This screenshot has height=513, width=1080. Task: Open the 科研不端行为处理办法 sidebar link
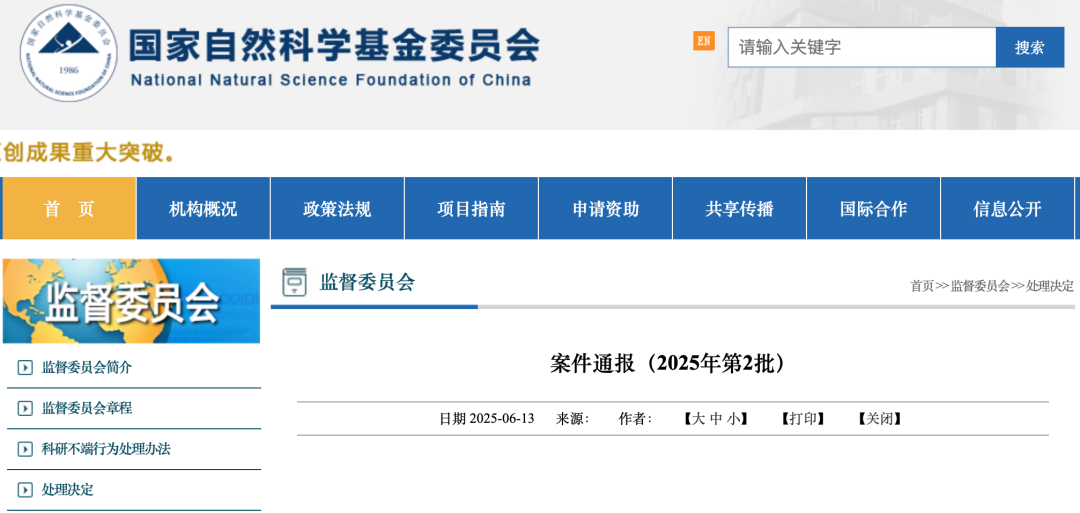tap(106, 449)
